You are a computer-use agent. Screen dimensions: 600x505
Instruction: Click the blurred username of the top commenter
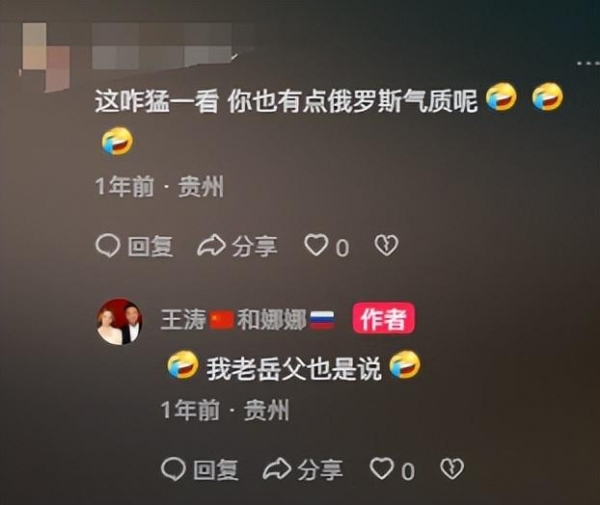tap(173, 45)
